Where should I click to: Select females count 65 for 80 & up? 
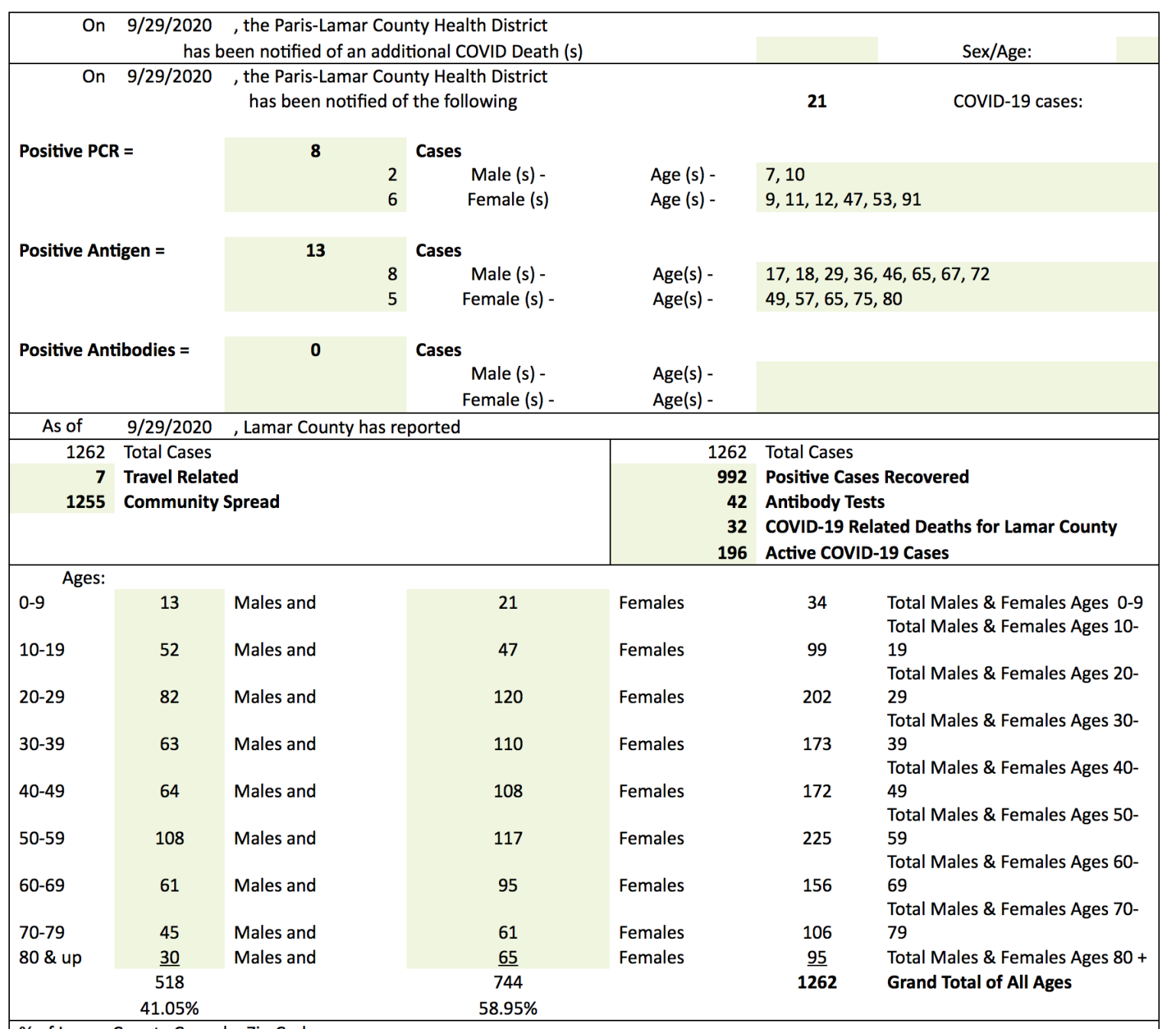(508, 957)
